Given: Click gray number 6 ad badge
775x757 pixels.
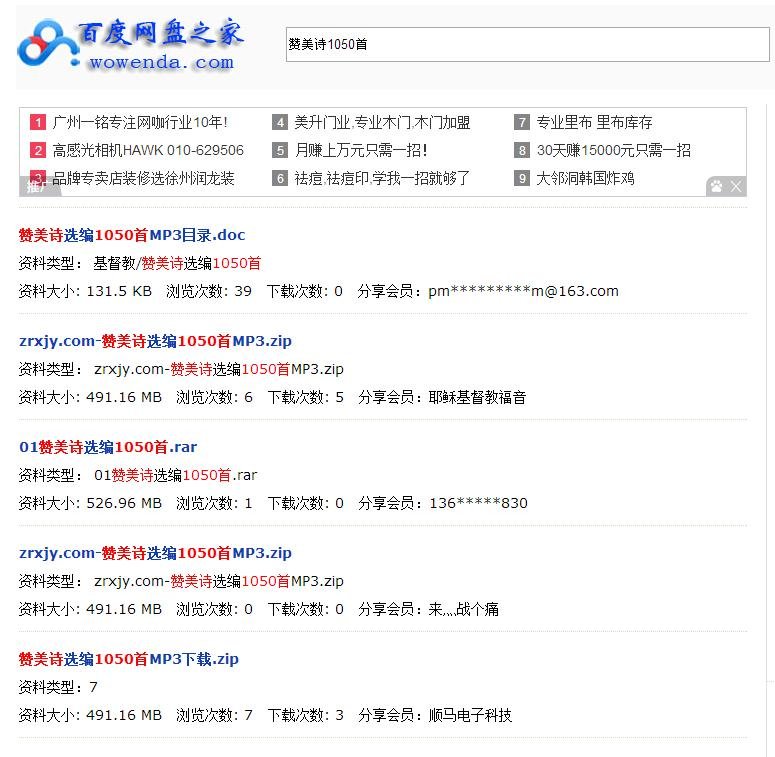Looking at the screenshot, I should point(280,178).
